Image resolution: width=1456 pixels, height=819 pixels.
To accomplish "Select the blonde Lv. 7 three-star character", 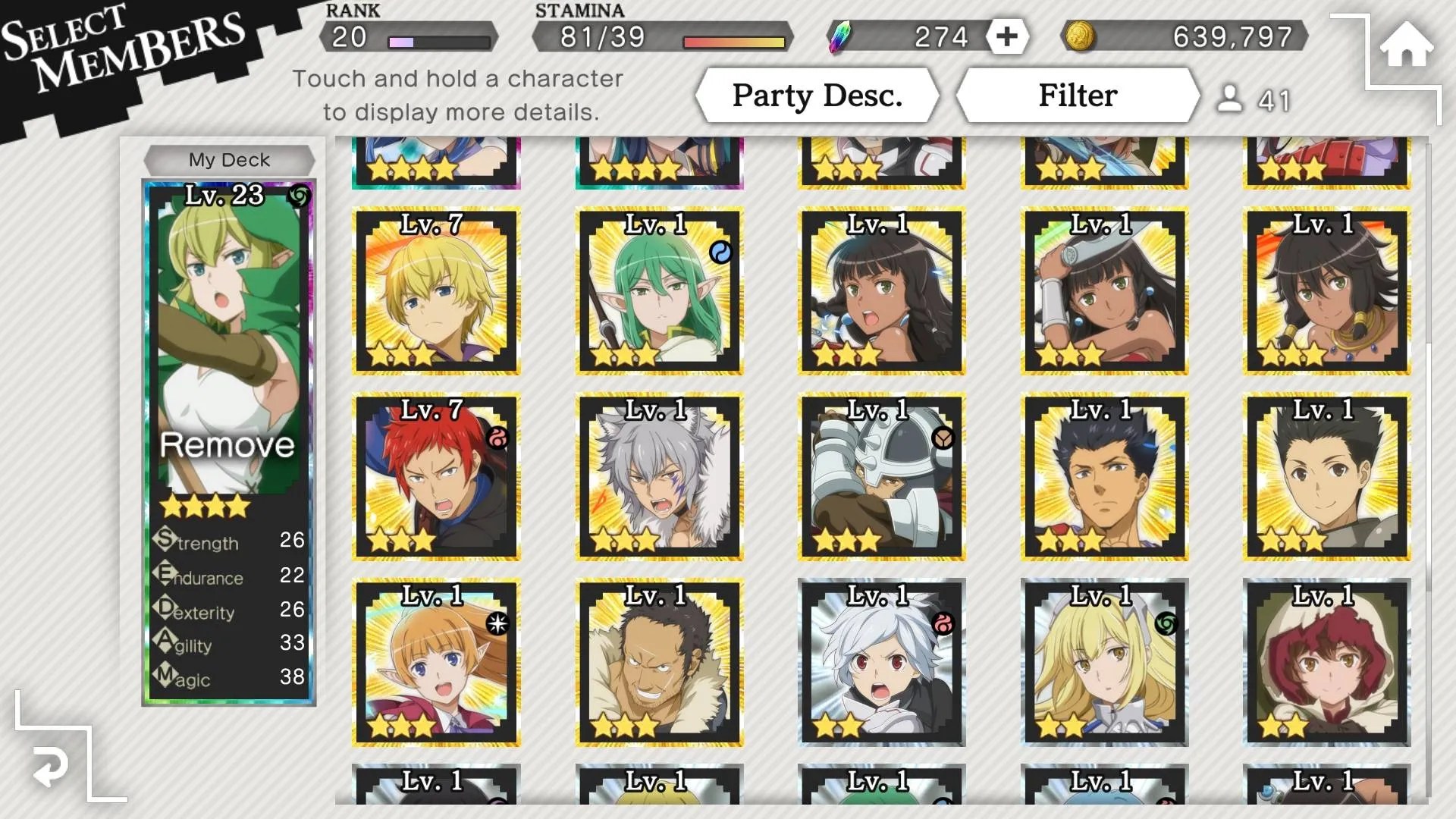I will [436, 291].
